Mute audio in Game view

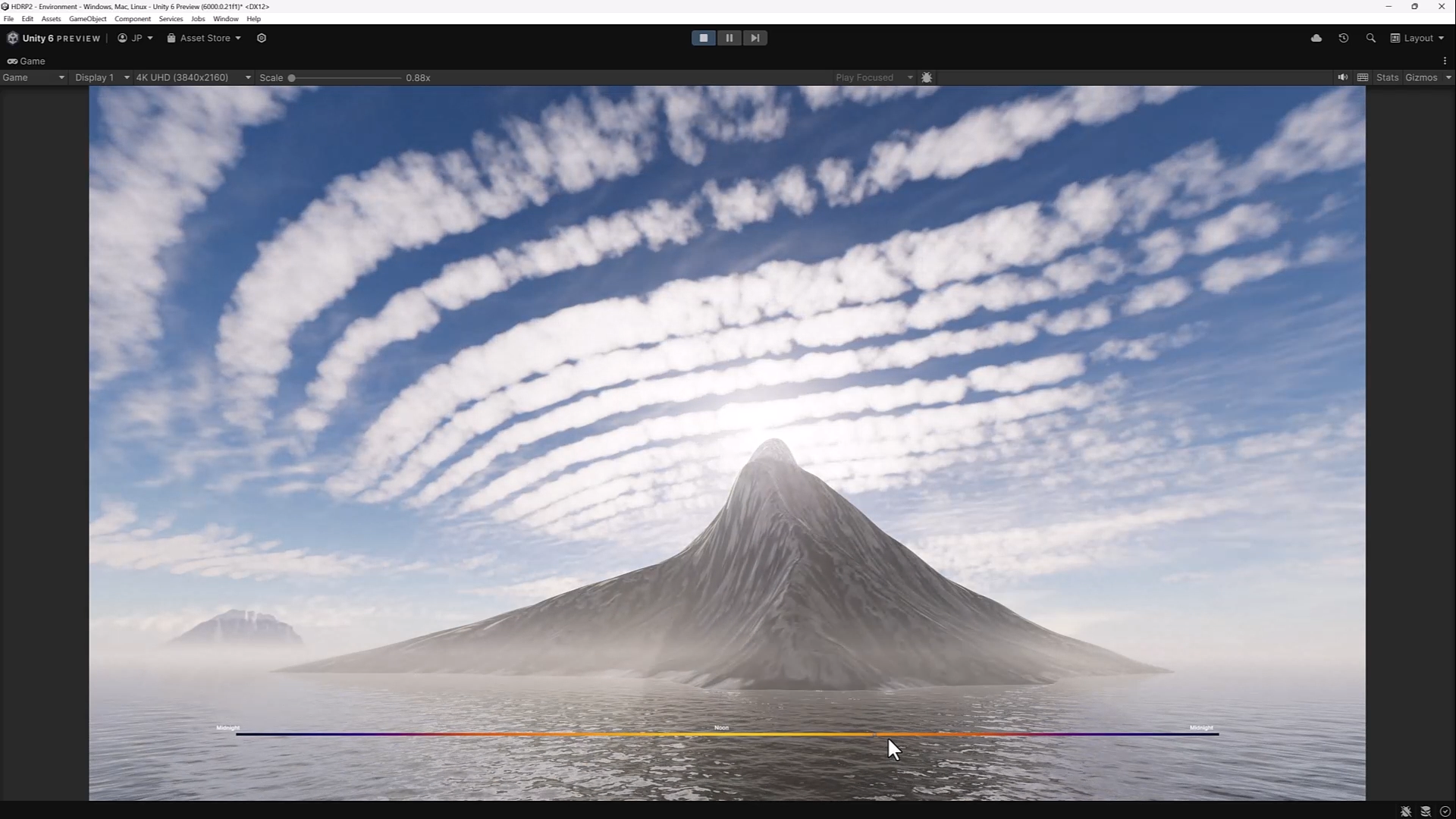coord(1342,77)
